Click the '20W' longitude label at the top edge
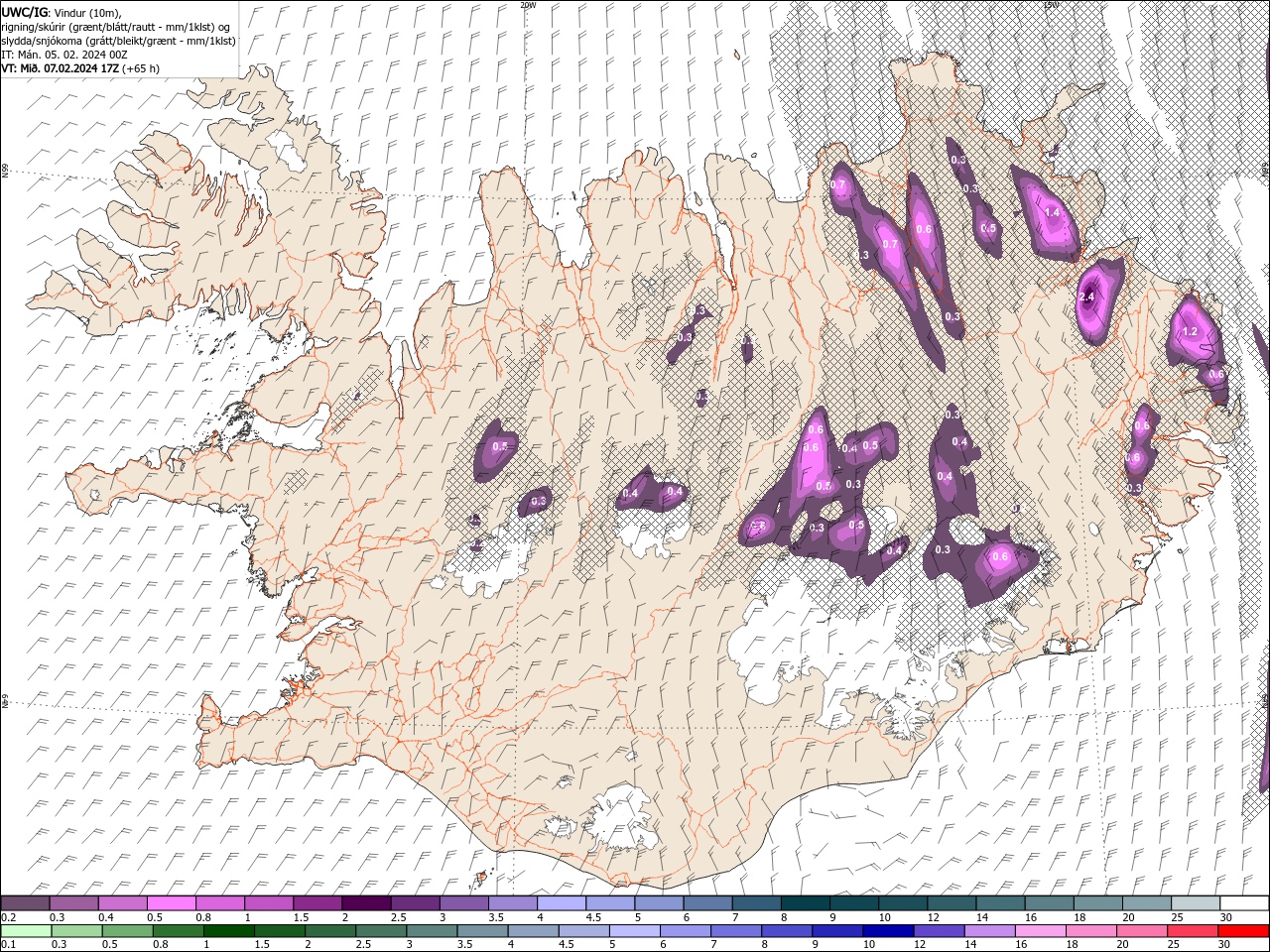Image resolution: width=1270 pixels, height=952 pixels. pos(528,5)
